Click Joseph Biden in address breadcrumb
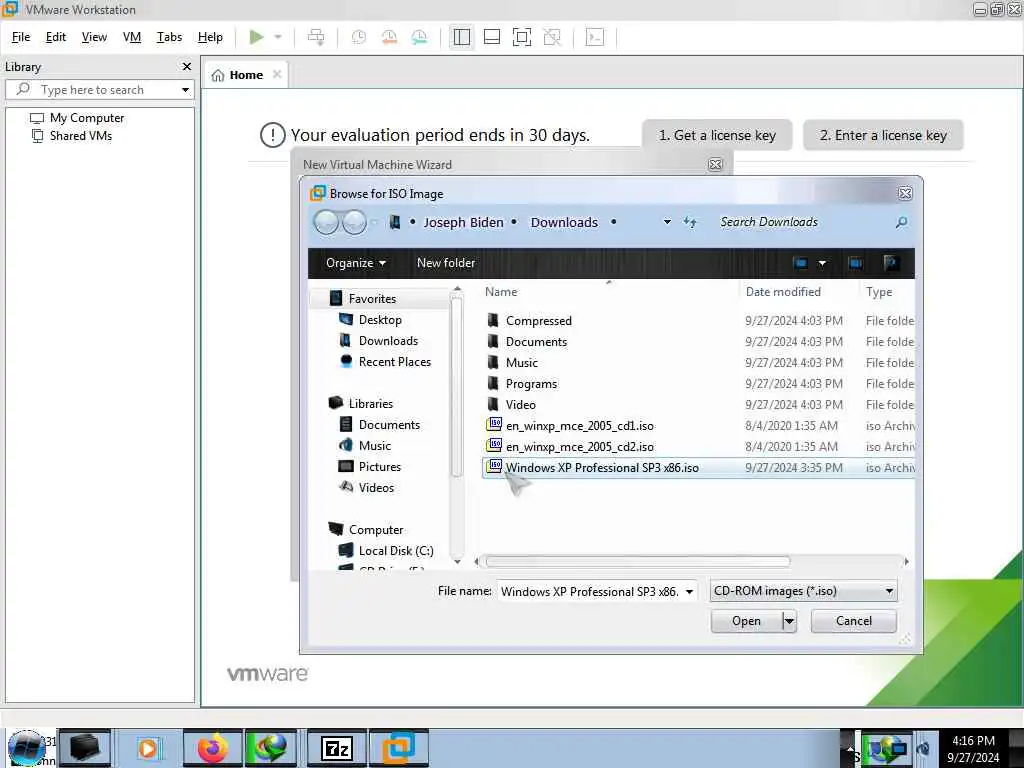 [464, 223]
